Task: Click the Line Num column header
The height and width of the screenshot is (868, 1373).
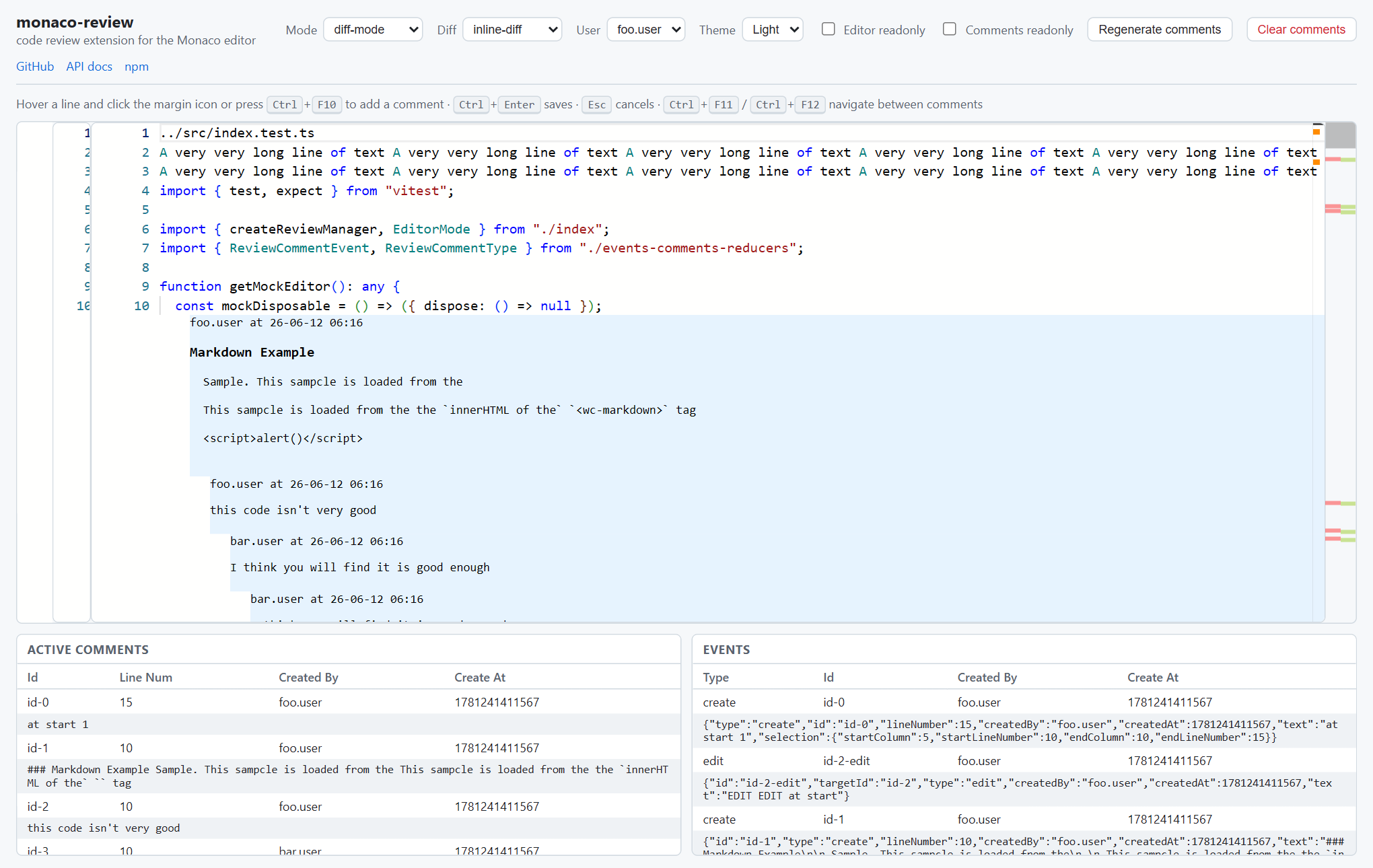Action: pyautogui.click(x=146, y=678)
